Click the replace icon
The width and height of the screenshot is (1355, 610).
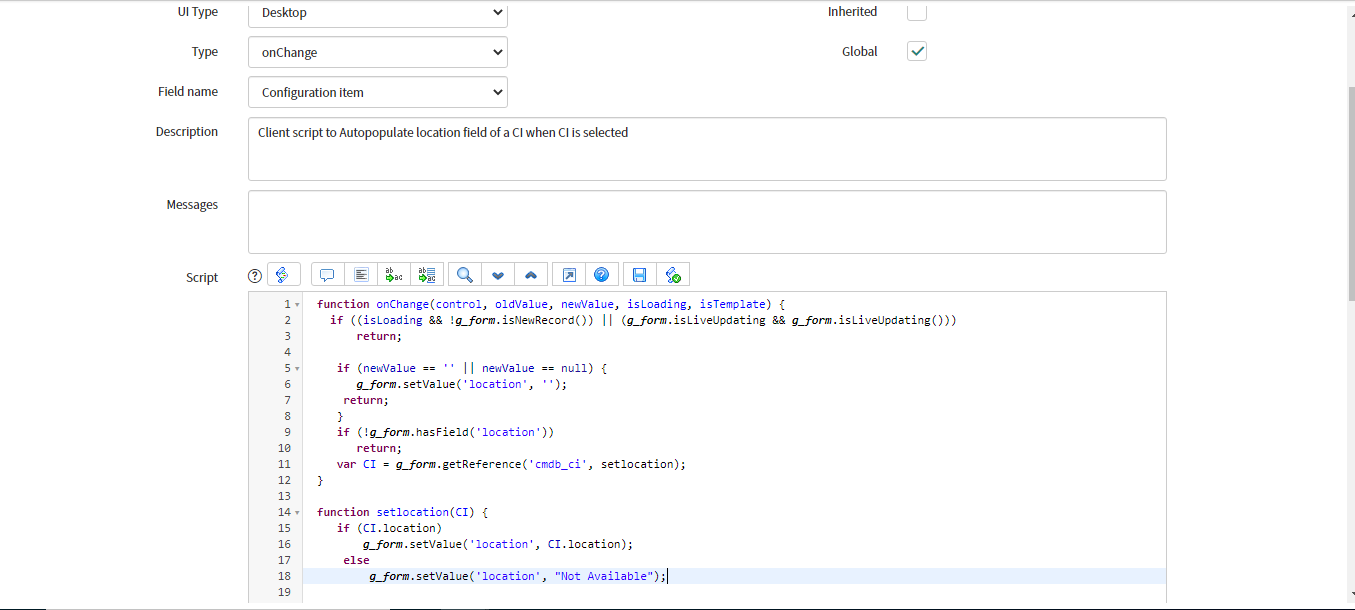(395, 275)
